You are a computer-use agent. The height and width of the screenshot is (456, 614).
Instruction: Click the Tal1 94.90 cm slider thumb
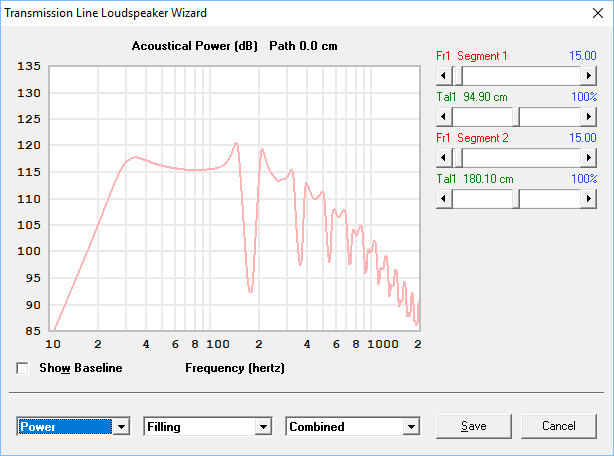click(516, 116)
